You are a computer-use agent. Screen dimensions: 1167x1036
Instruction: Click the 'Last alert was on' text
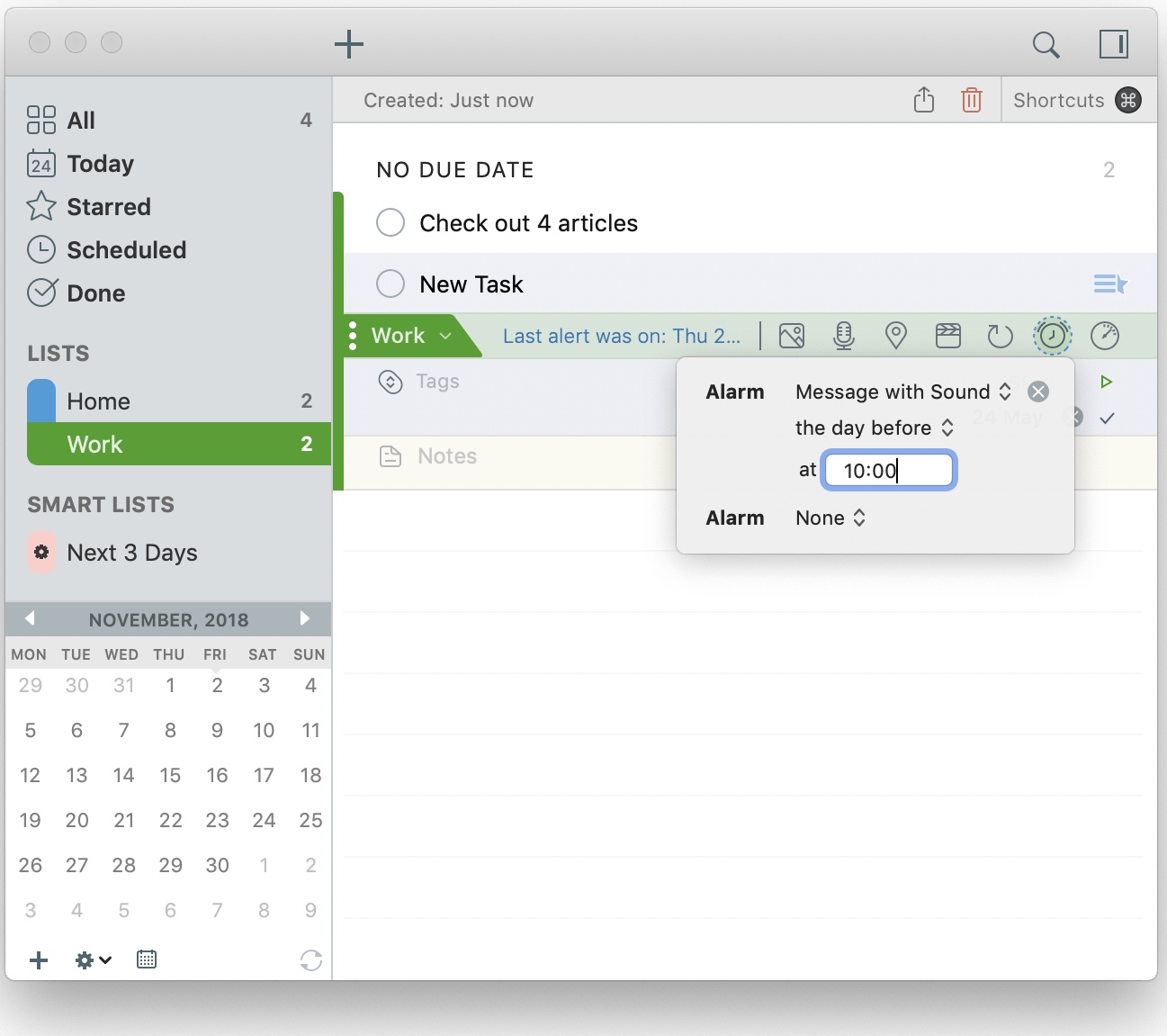(622, 337)
